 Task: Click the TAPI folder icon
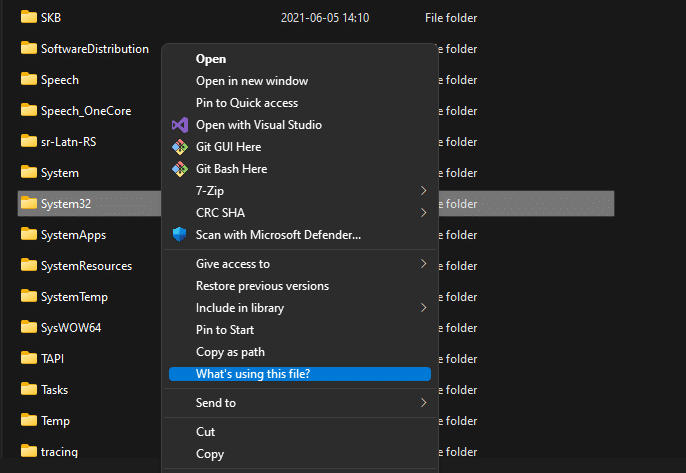point(28,359)
